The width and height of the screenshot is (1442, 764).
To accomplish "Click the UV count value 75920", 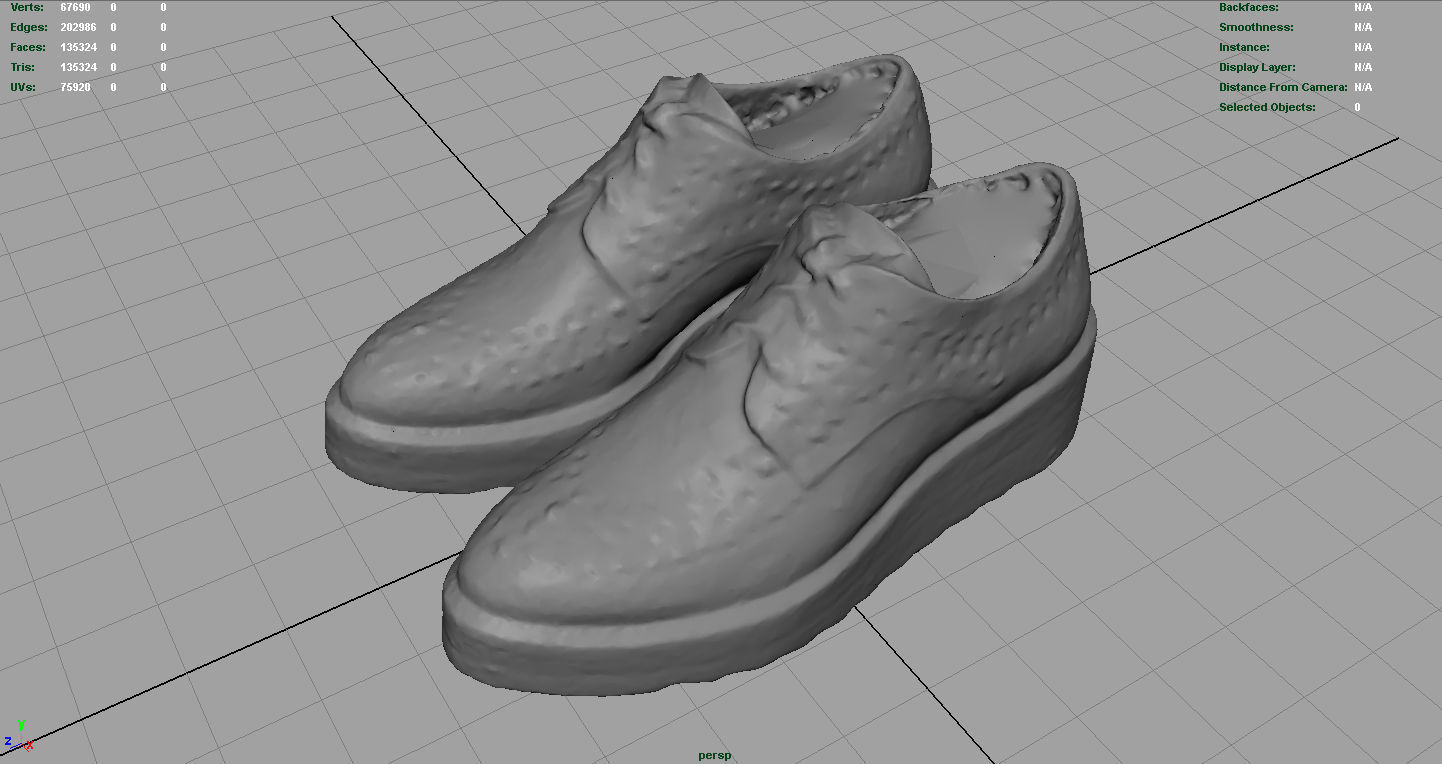I will [75, 87].
